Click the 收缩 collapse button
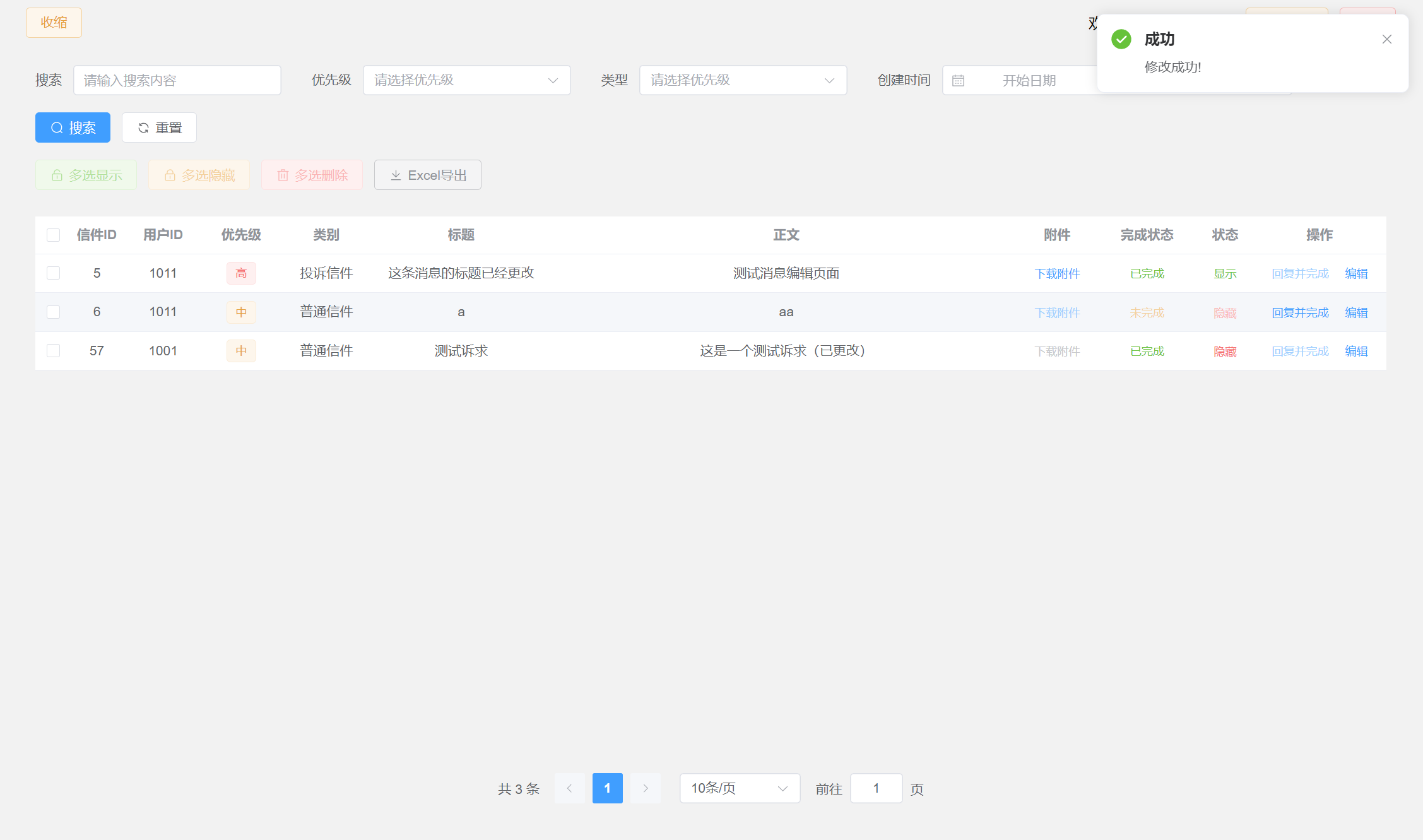 54,23
